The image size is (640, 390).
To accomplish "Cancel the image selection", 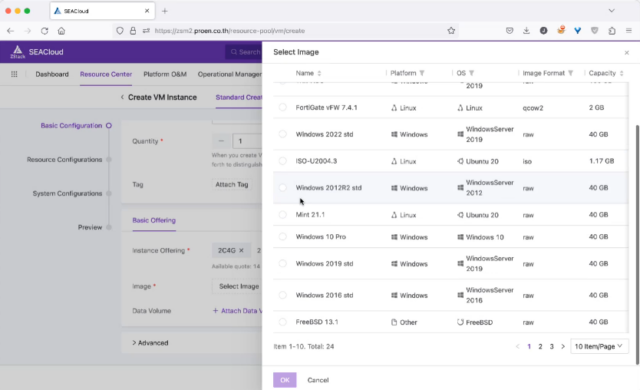I will 318,380.
